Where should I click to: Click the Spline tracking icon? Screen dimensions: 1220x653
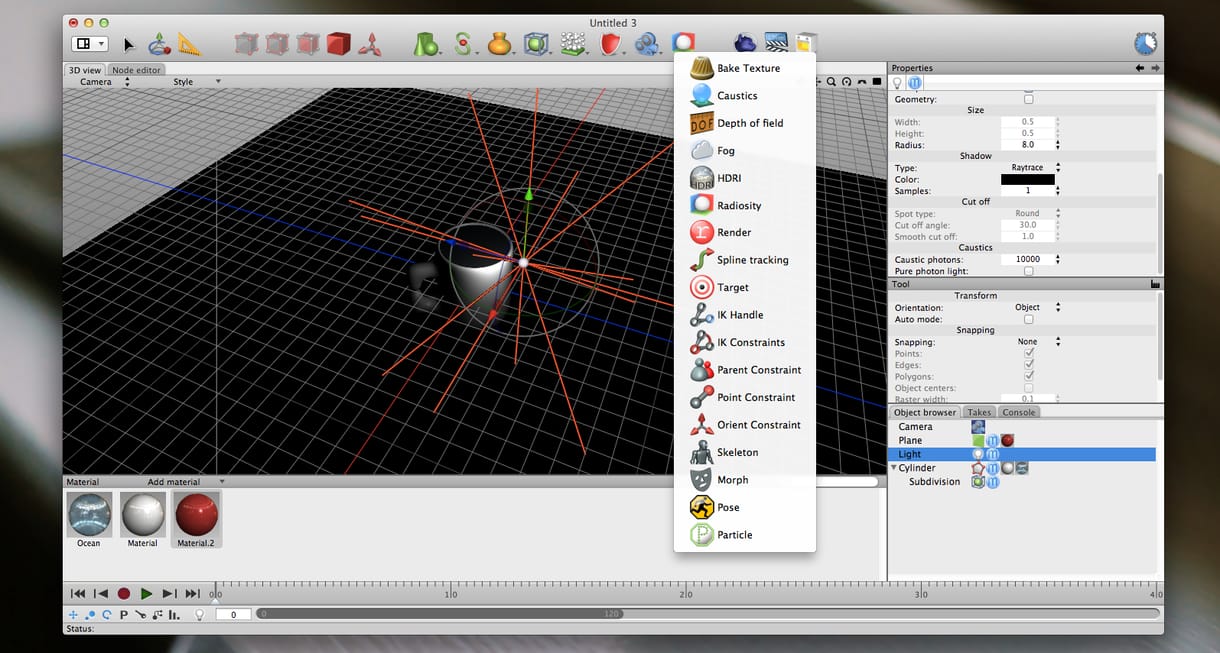click(x=701, y=260)
